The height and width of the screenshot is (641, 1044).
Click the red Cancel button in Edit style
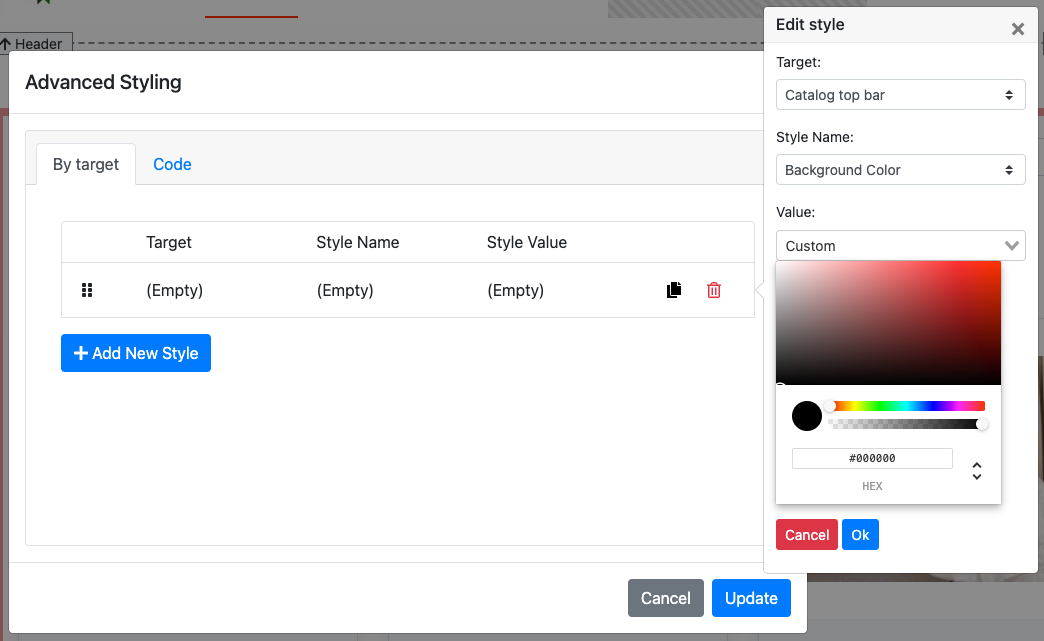click(806, 535)
